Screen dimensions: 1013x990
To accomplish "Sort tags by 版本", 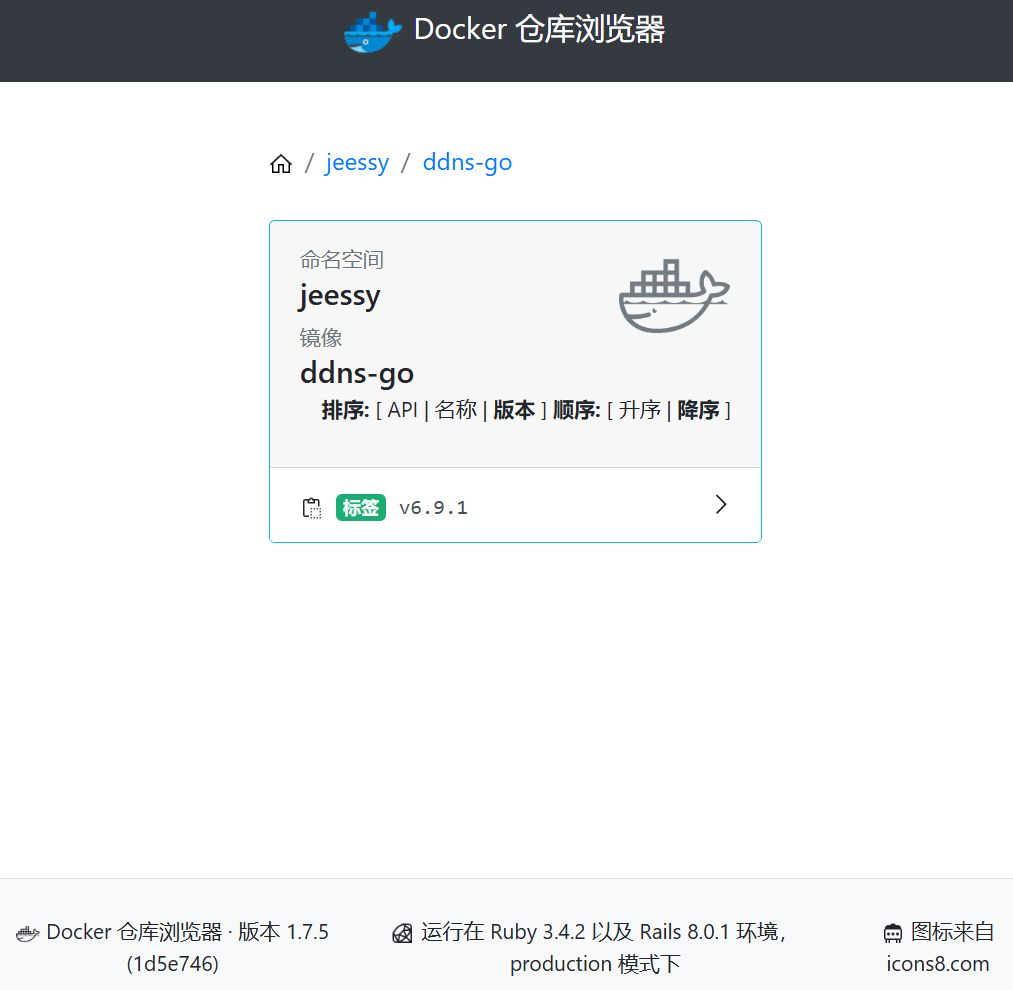I will (x=514, y=410).
